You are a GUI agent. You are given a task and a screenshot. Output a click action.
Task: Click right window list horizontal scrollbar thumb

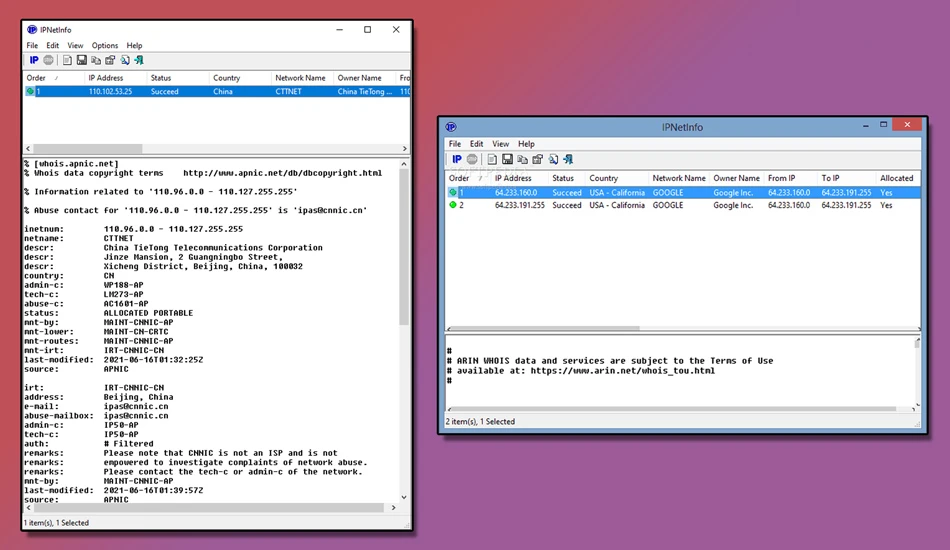[545, 329]
